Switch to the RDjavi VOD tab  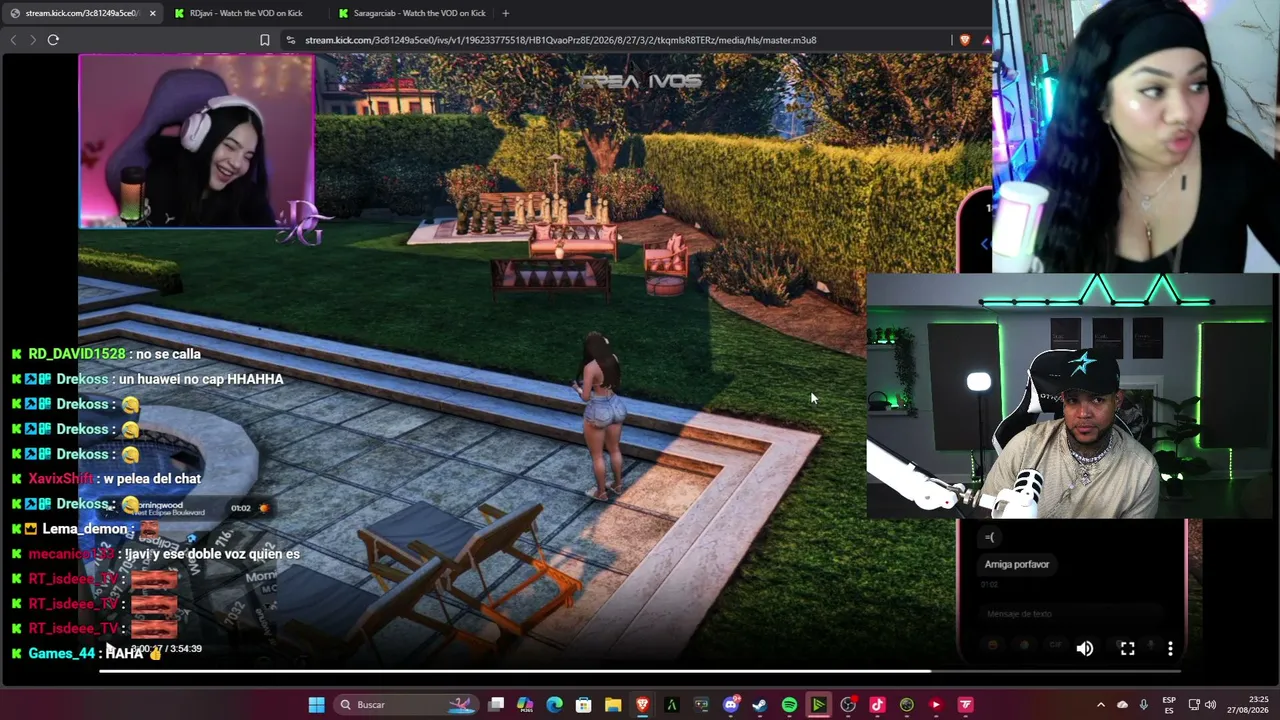pos(245,13)
